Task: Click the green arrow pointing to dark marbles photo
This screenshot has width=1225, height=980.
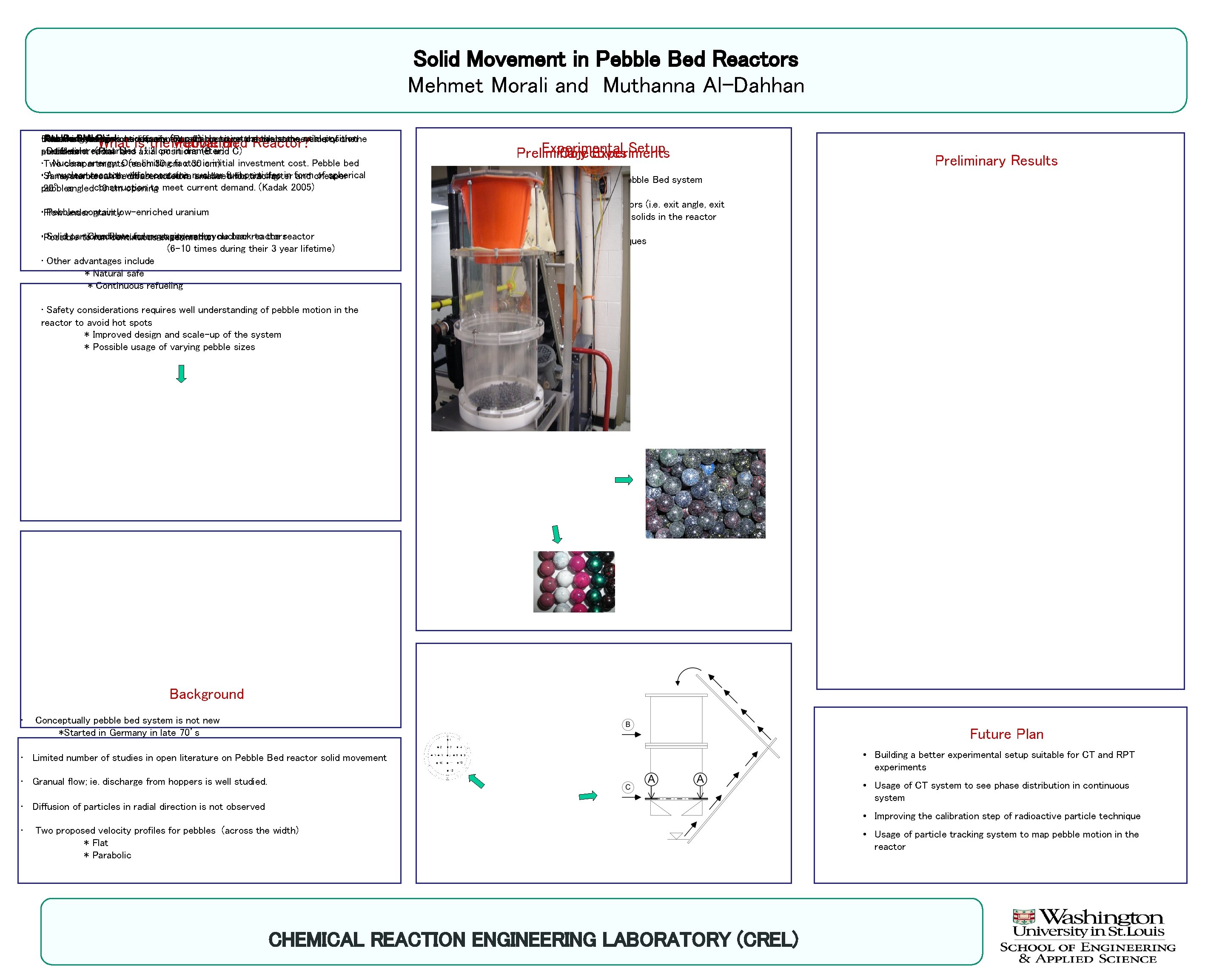Action: point(624,480)
